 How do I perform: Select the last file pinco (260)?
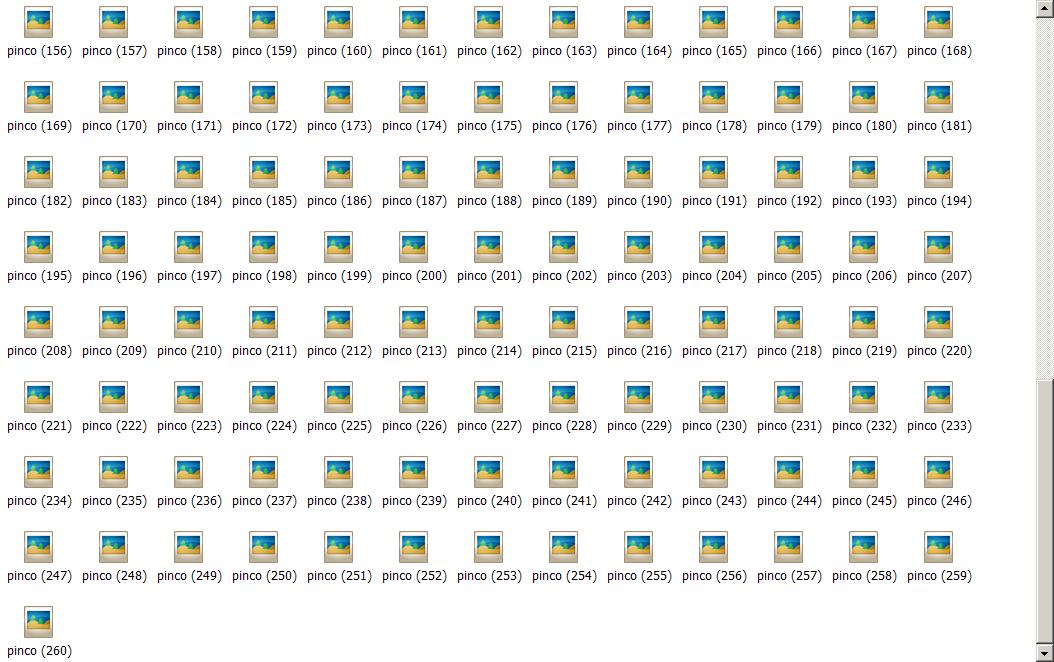tap(38, 622)
